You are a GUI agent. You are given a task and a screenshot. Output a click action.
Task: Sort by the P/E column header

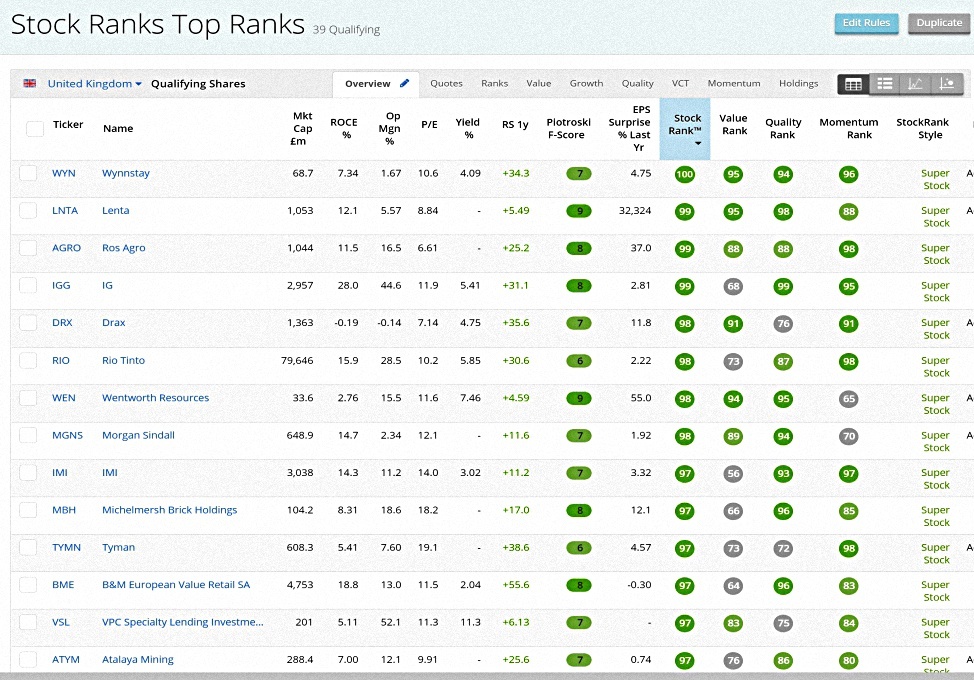click(429, 124)
